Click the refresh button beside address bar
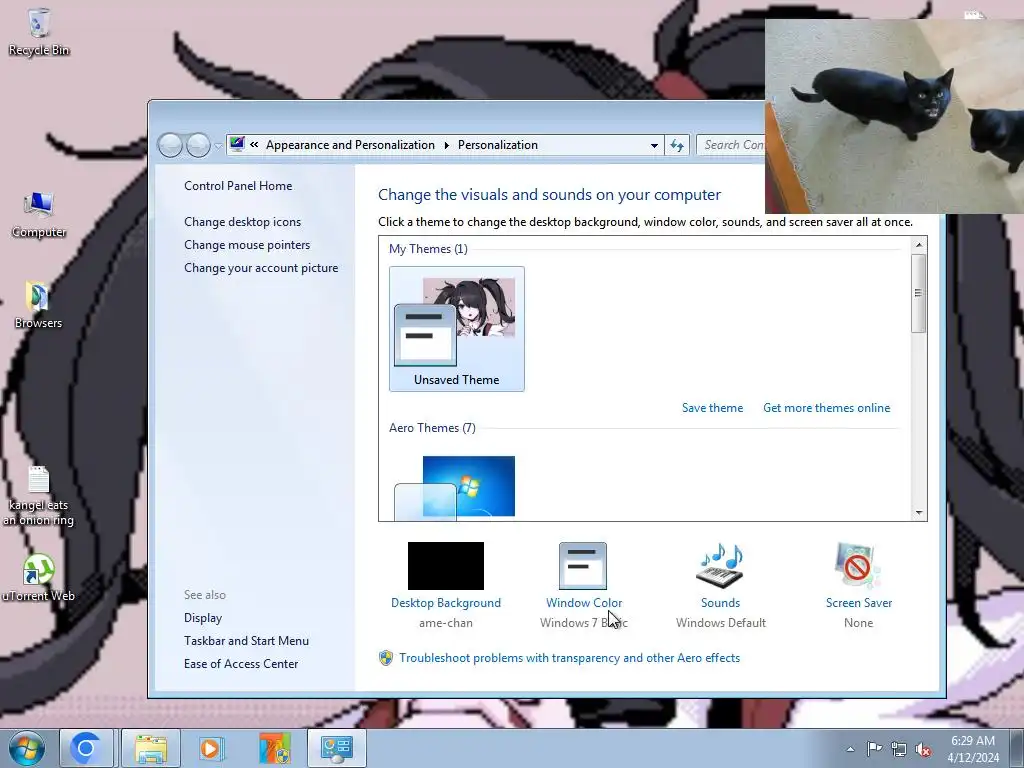Viewport: 1024px width, 768px height. coord(677,145)
